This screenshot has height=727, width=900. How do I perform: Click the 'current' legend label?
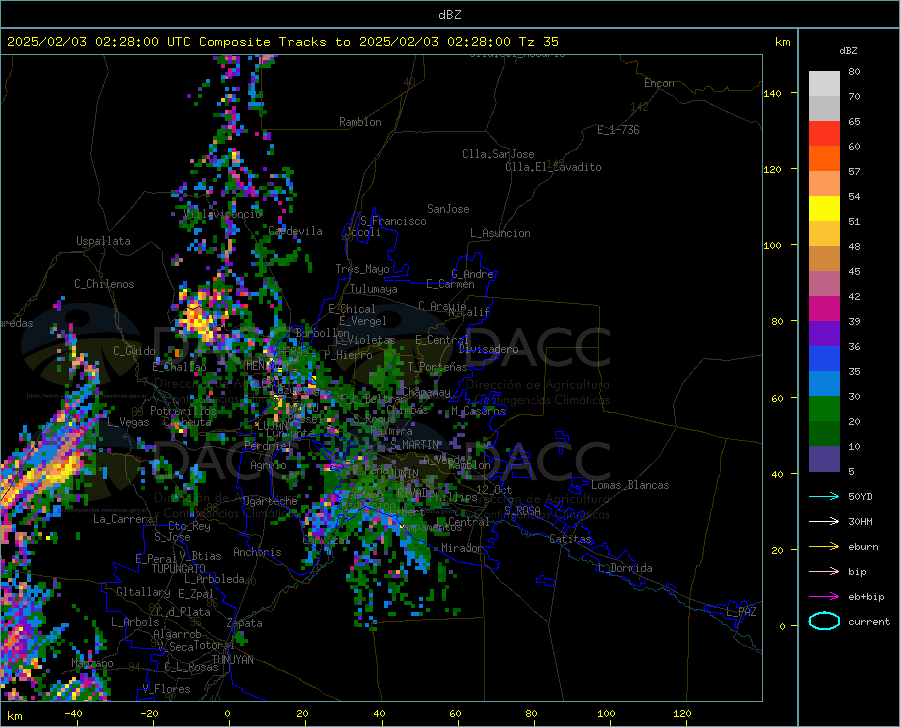[x=869, y=622]
